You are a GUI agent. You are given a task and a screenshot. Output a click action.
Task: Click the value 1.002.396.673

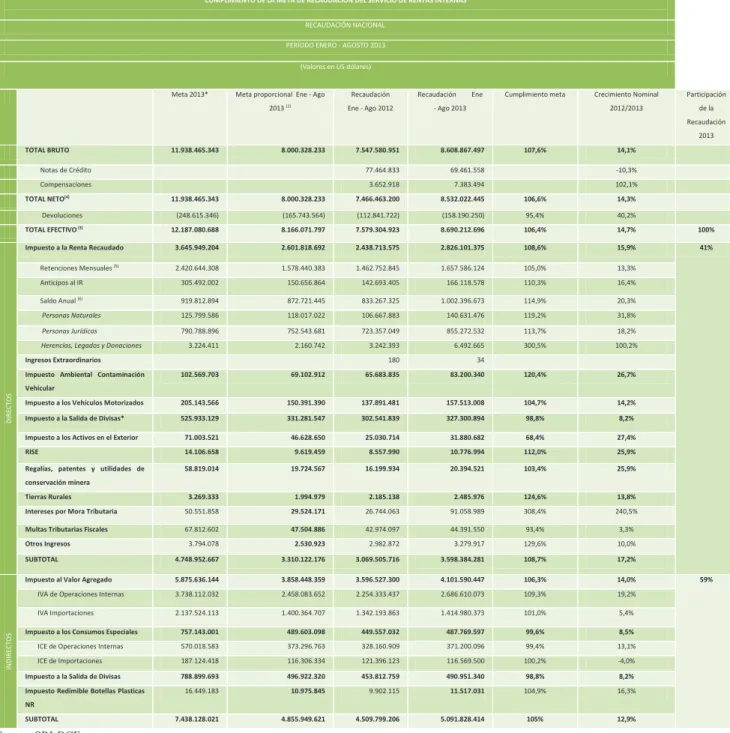[463, 301]
